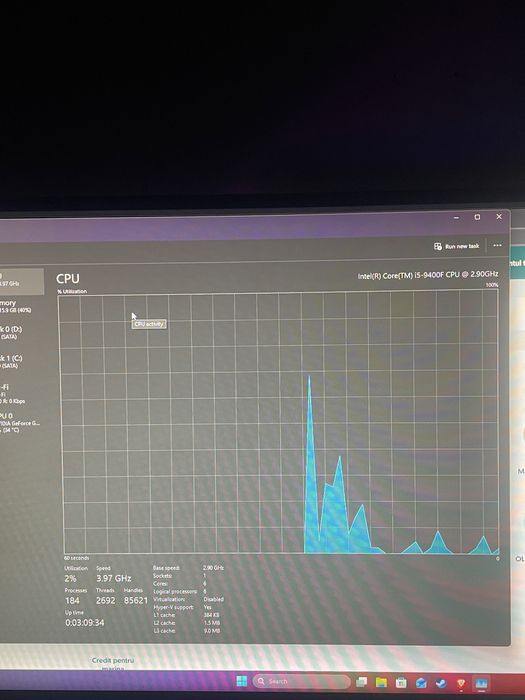
Task: Open Microsoft Store from the taskbar
Action: [401, 683]
